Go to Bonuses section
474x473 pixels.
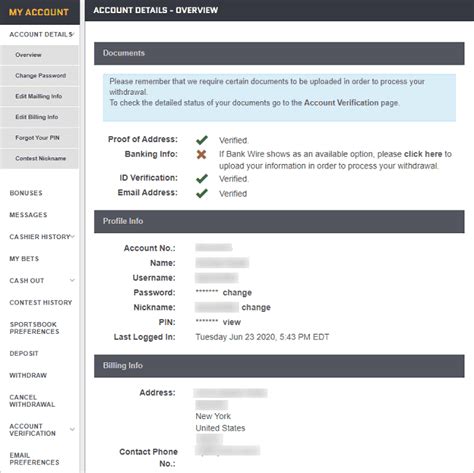[26, 193]
